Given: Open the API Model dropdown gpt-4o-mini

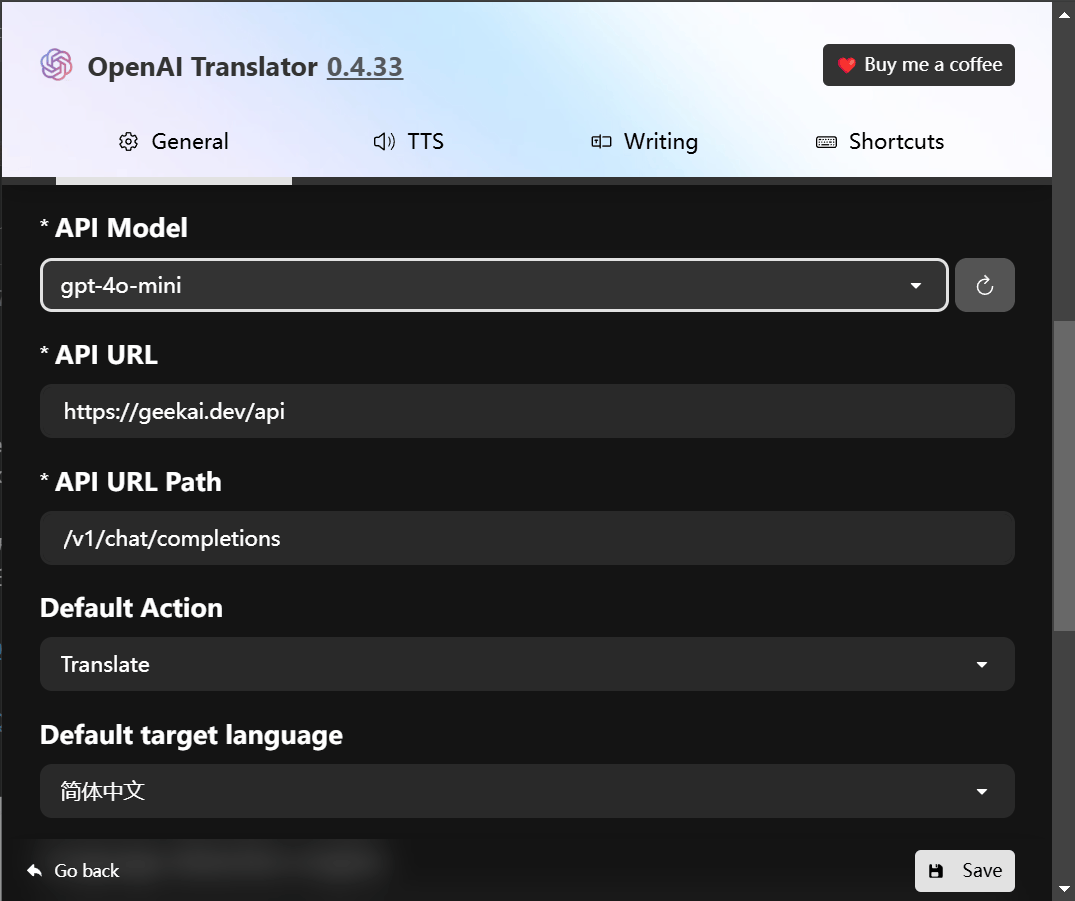Looking at the screenshot, I should pos(494,285).
